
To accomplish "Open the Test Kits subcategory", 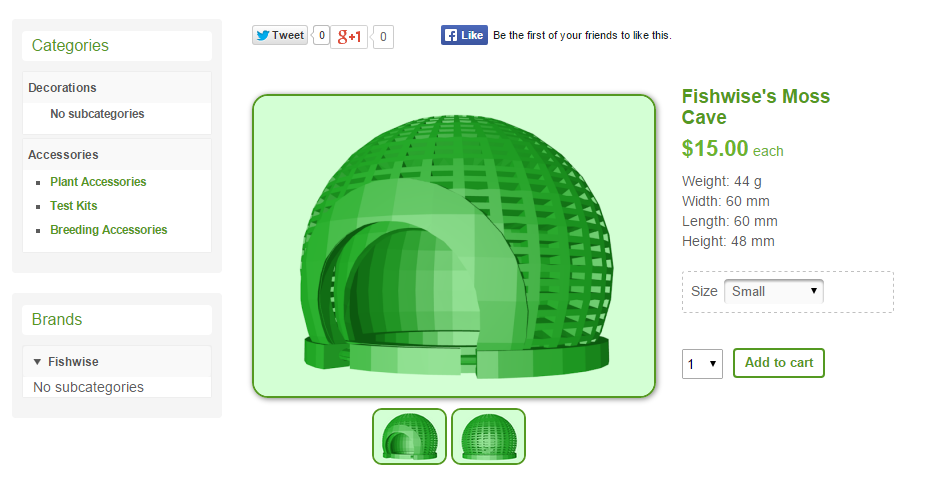I will [74, 206].
